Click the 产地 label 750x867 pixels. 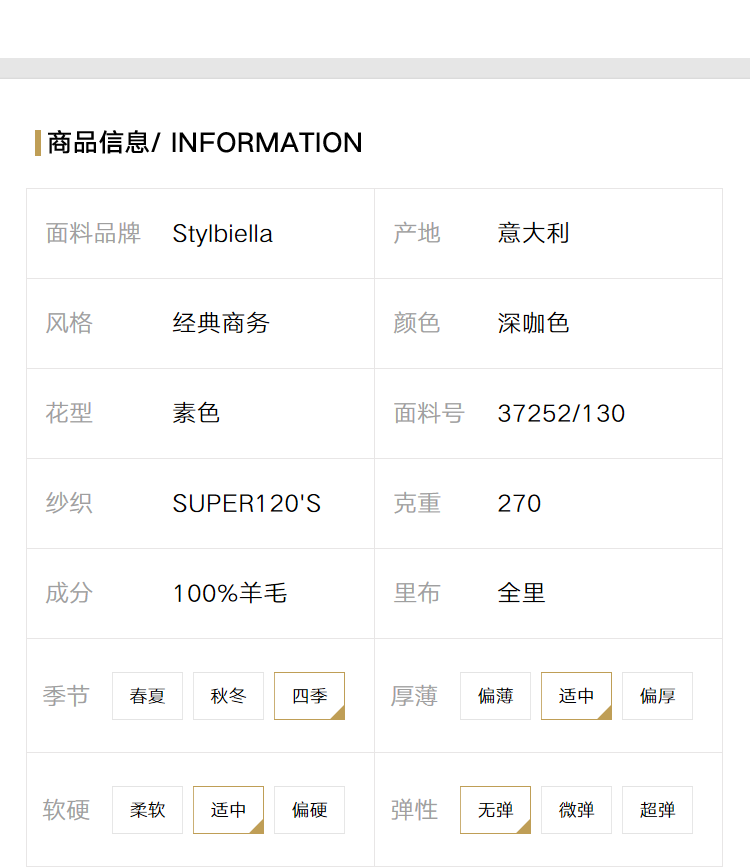417,233
